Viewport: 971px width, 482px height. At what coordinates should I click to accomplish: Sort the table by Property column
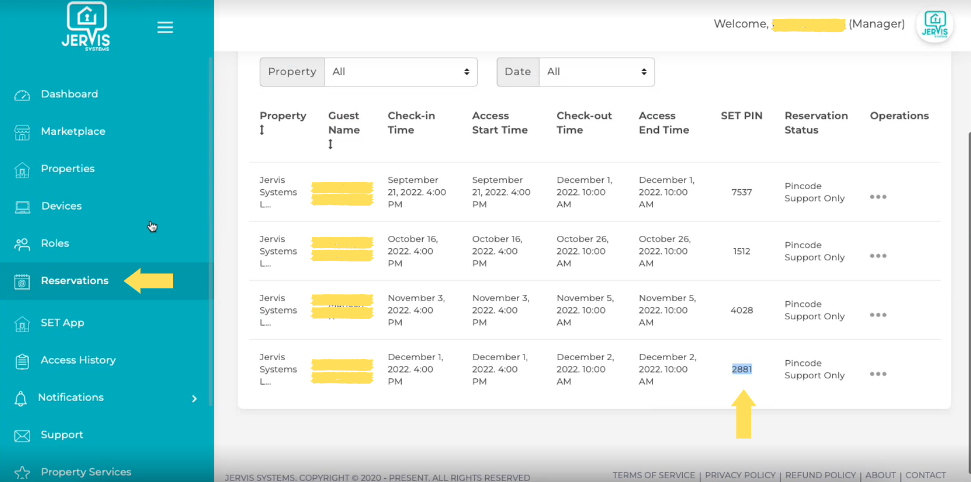[262, 130]
